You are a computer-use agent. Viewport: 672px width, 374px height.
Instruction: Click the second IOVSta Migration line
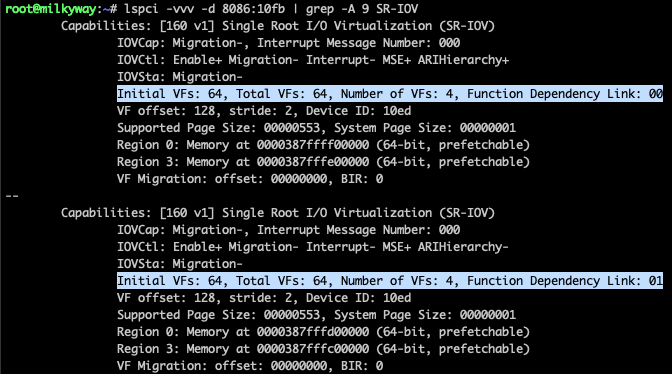pos(180,264)
